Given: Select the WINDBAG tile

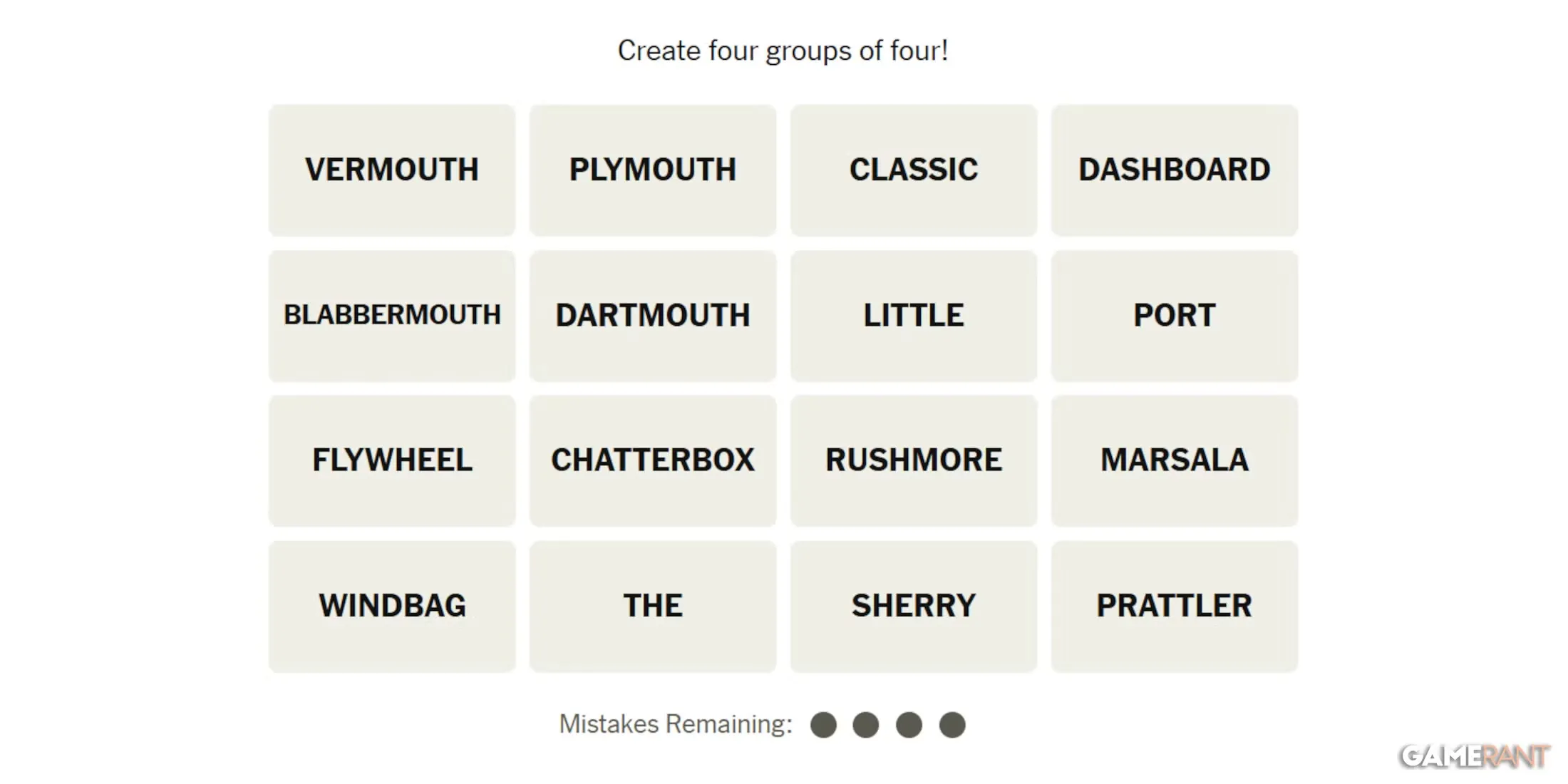Looking at the screenshot, I should pyautogui.click(x=392, y=607).
